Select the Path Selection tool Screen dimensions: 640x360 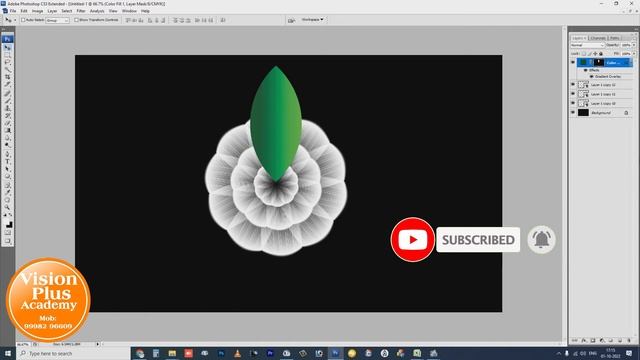click(x=8, y=169)
